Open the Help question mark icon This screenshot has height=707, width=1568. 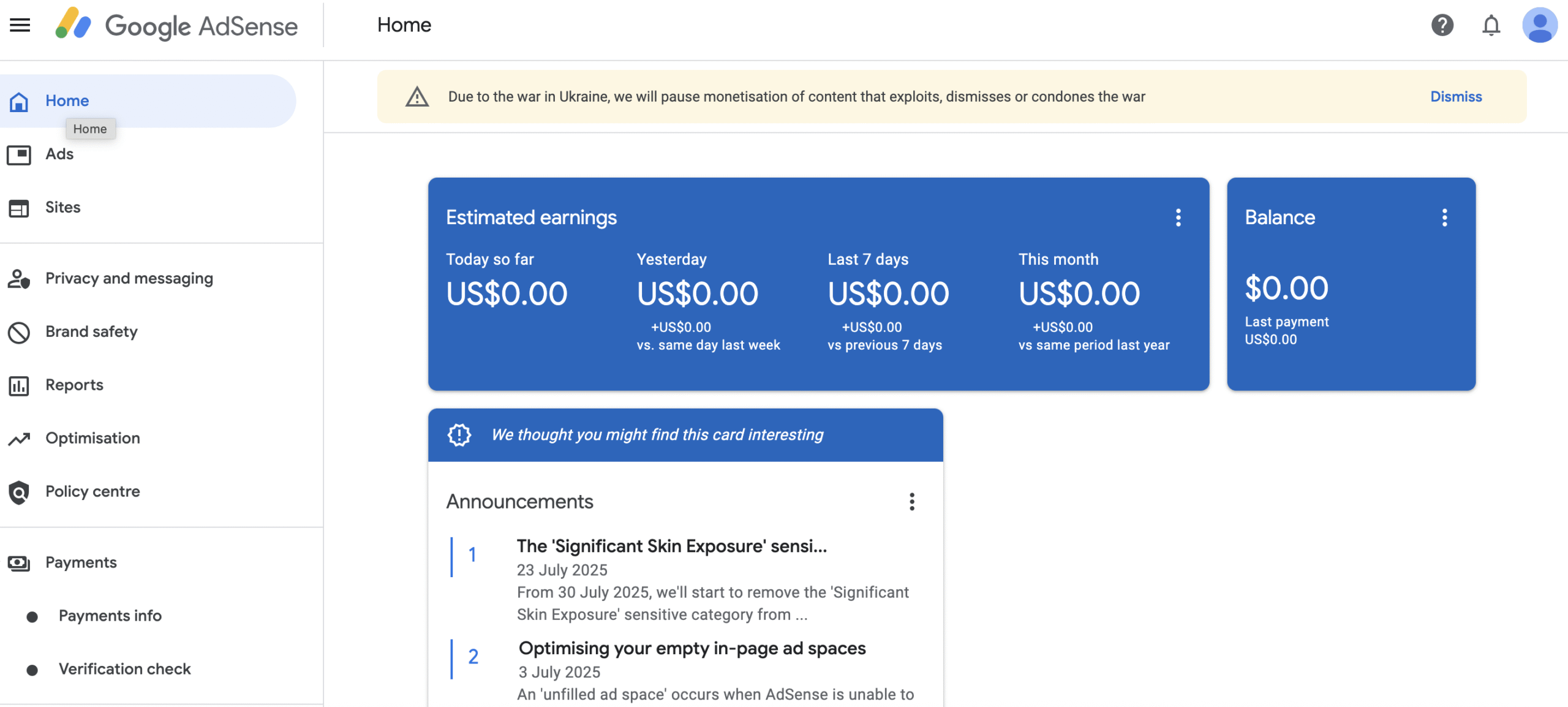[x=1442, y=25]
